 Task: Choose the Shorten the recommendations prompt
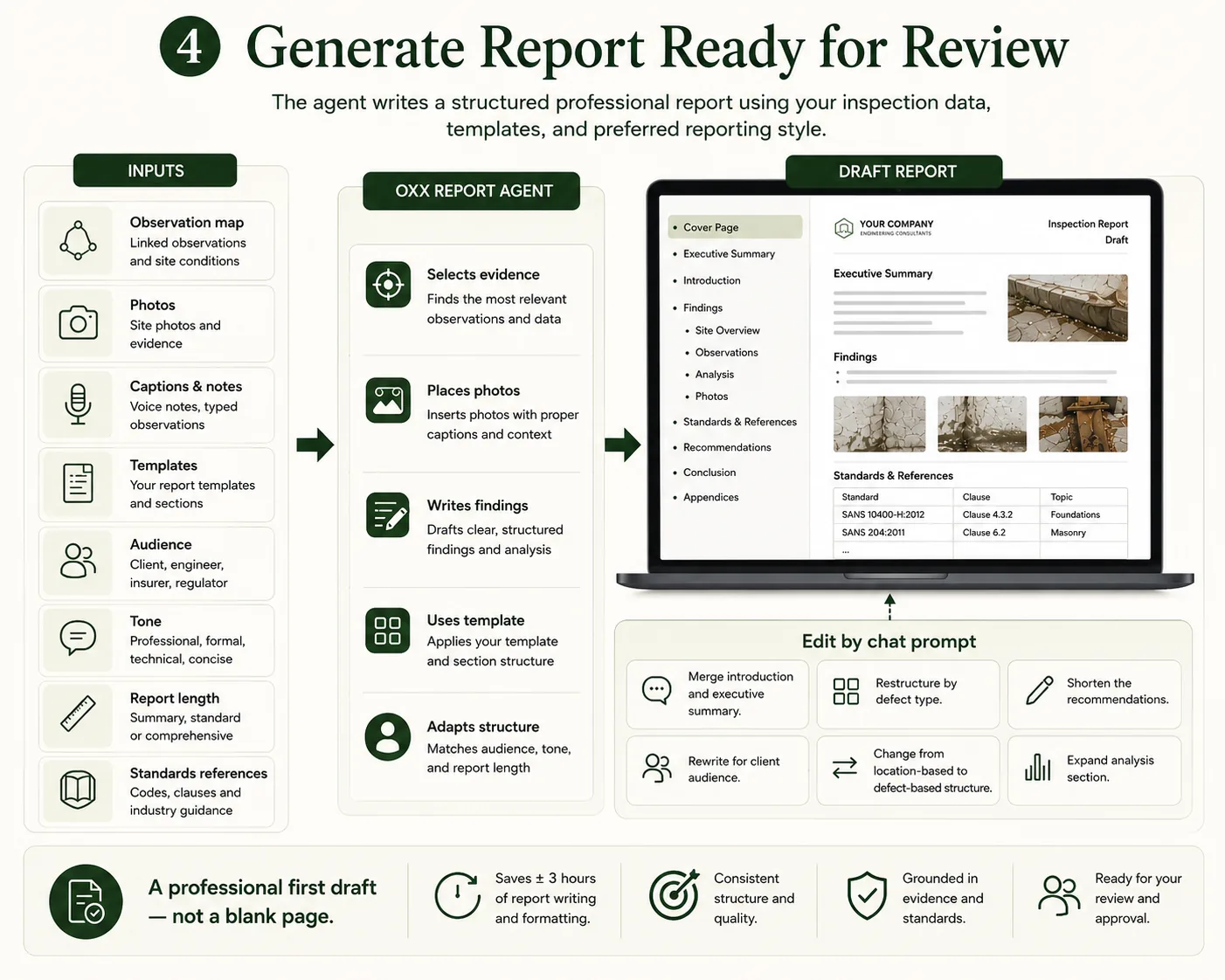(x=1094, y=694)
